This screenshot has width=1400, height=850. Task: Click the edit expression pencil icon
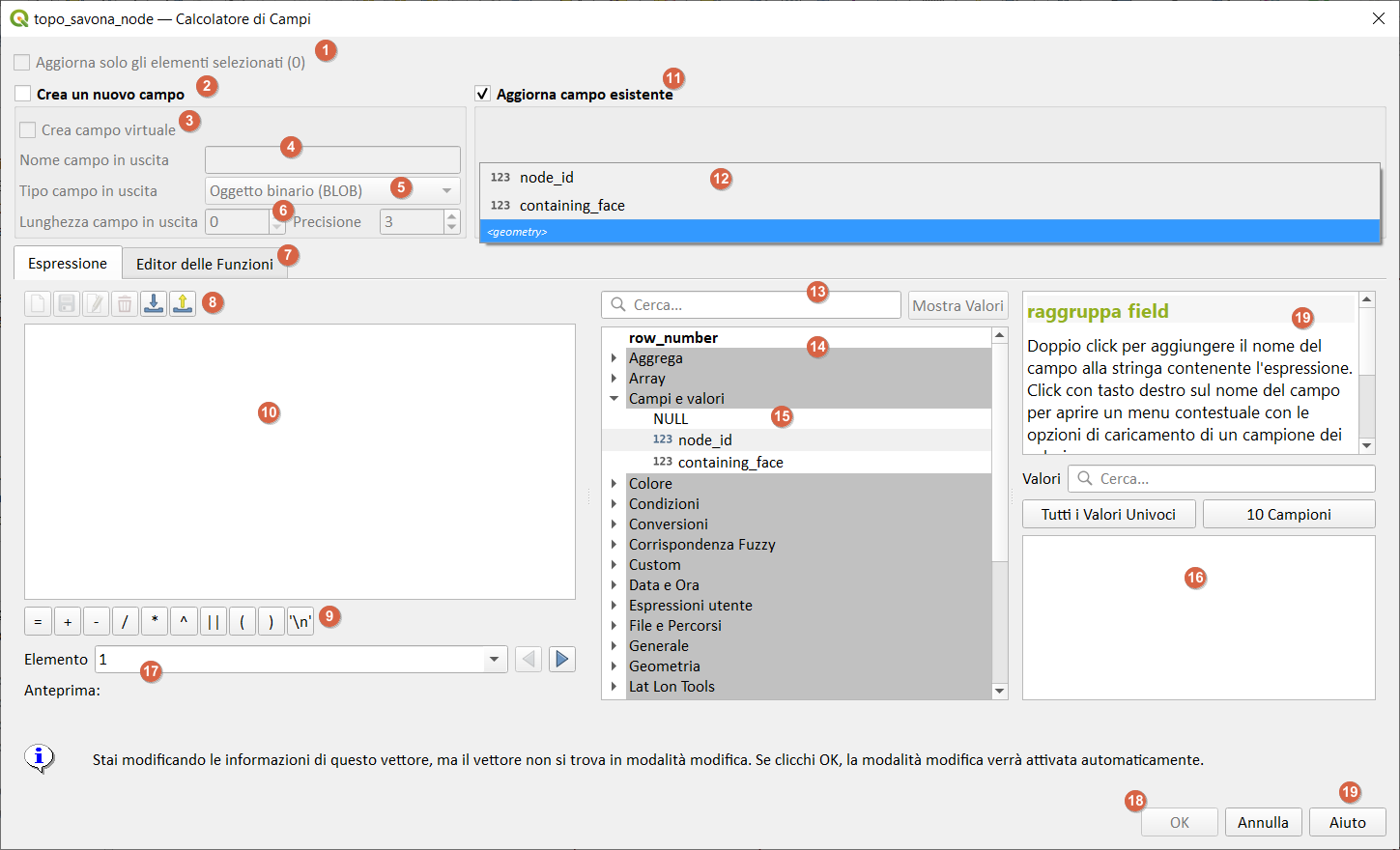[96, 304]
